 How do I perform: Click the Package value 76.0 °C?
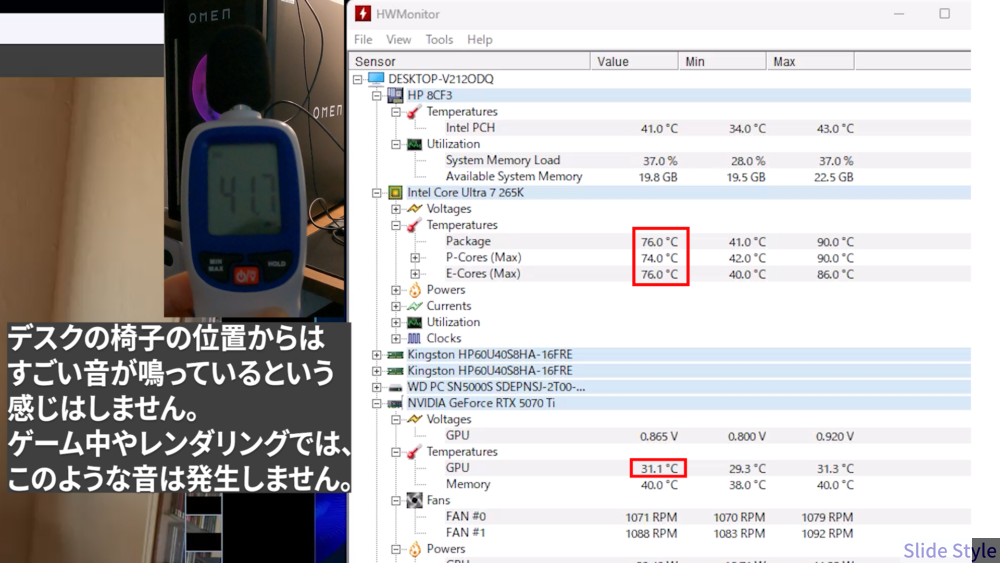coord(659,242)
